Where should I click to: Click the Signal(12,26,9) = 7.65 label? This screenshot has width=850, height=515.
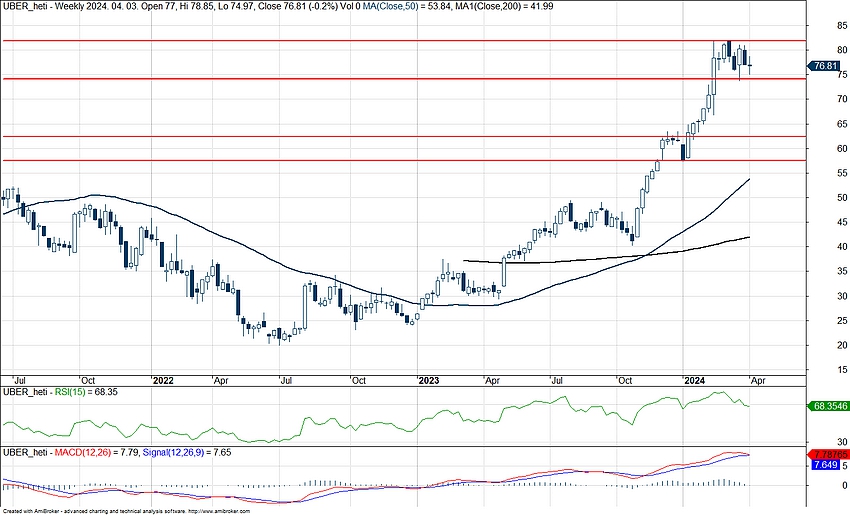pos(187,452)
